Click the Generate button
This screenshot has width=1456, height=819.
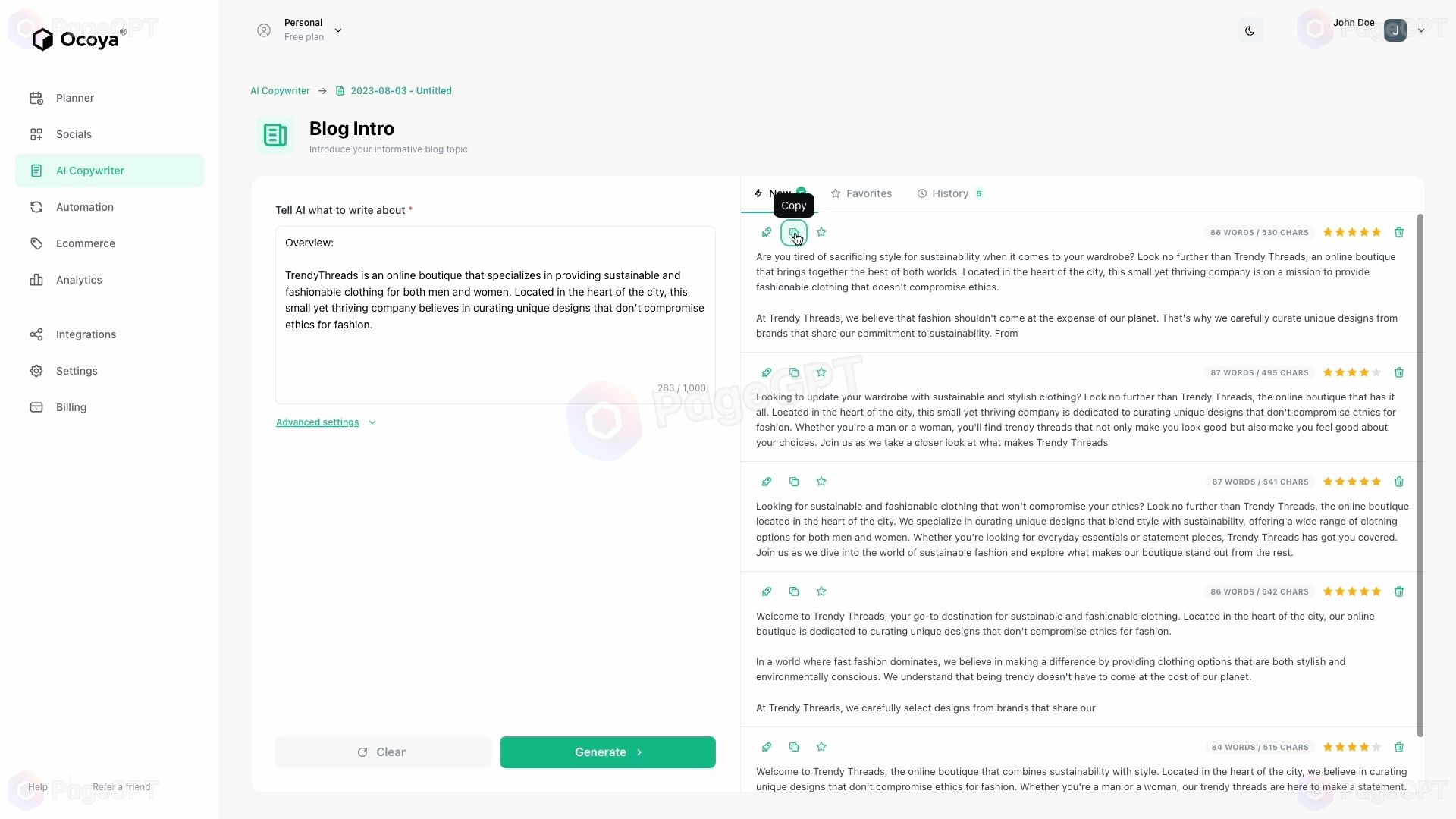tap(607, 752)
